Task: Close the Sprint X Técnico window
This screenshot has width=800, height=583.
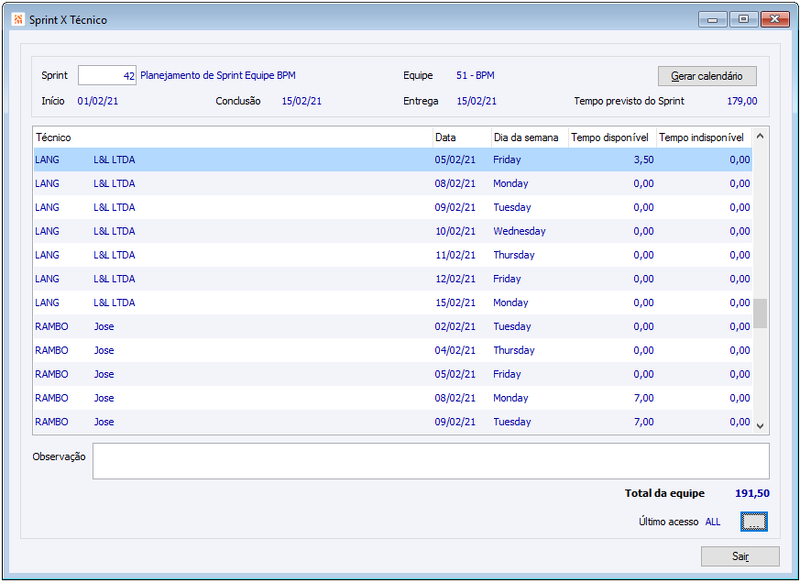Action: (775, 19)
